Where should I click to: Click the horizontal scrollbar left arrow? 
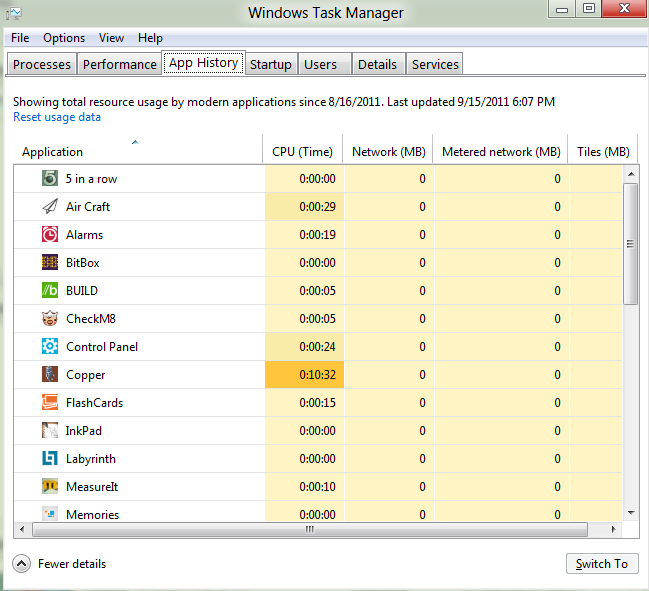pos(22,529)
